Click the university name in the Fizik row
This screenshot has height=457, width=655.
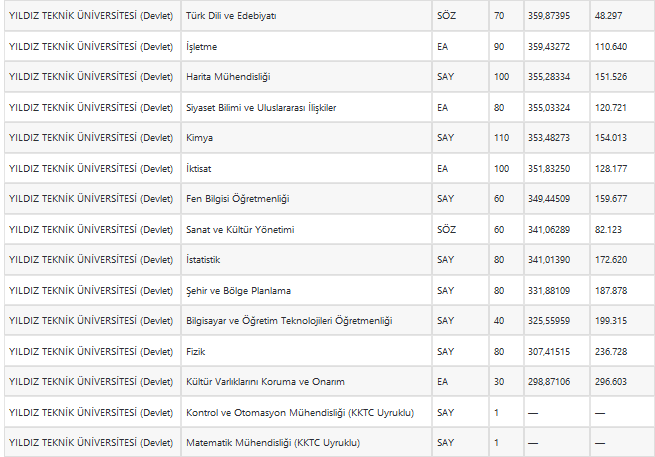[x=91, y=352]
